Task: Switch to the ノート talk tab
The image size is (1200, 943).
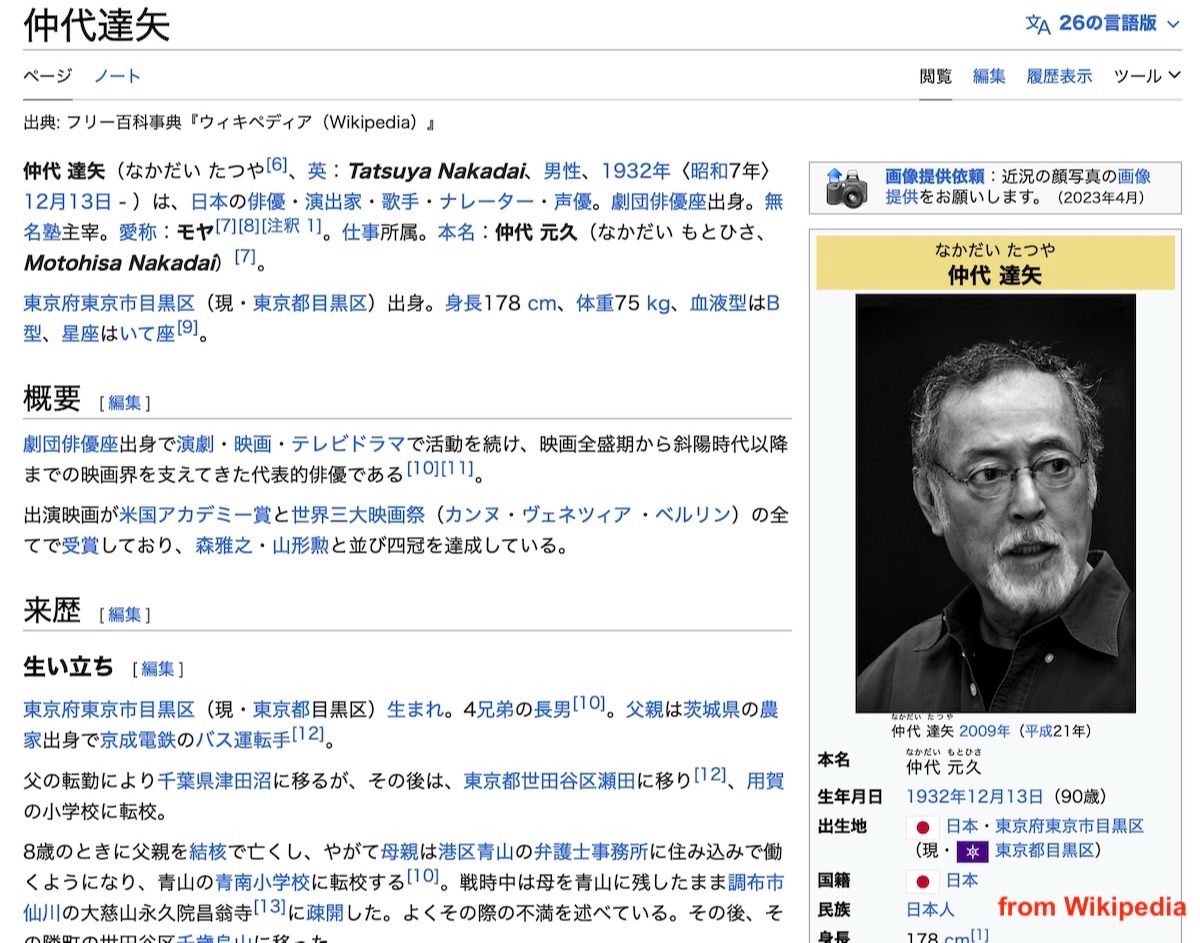Action: coord(118,76)
